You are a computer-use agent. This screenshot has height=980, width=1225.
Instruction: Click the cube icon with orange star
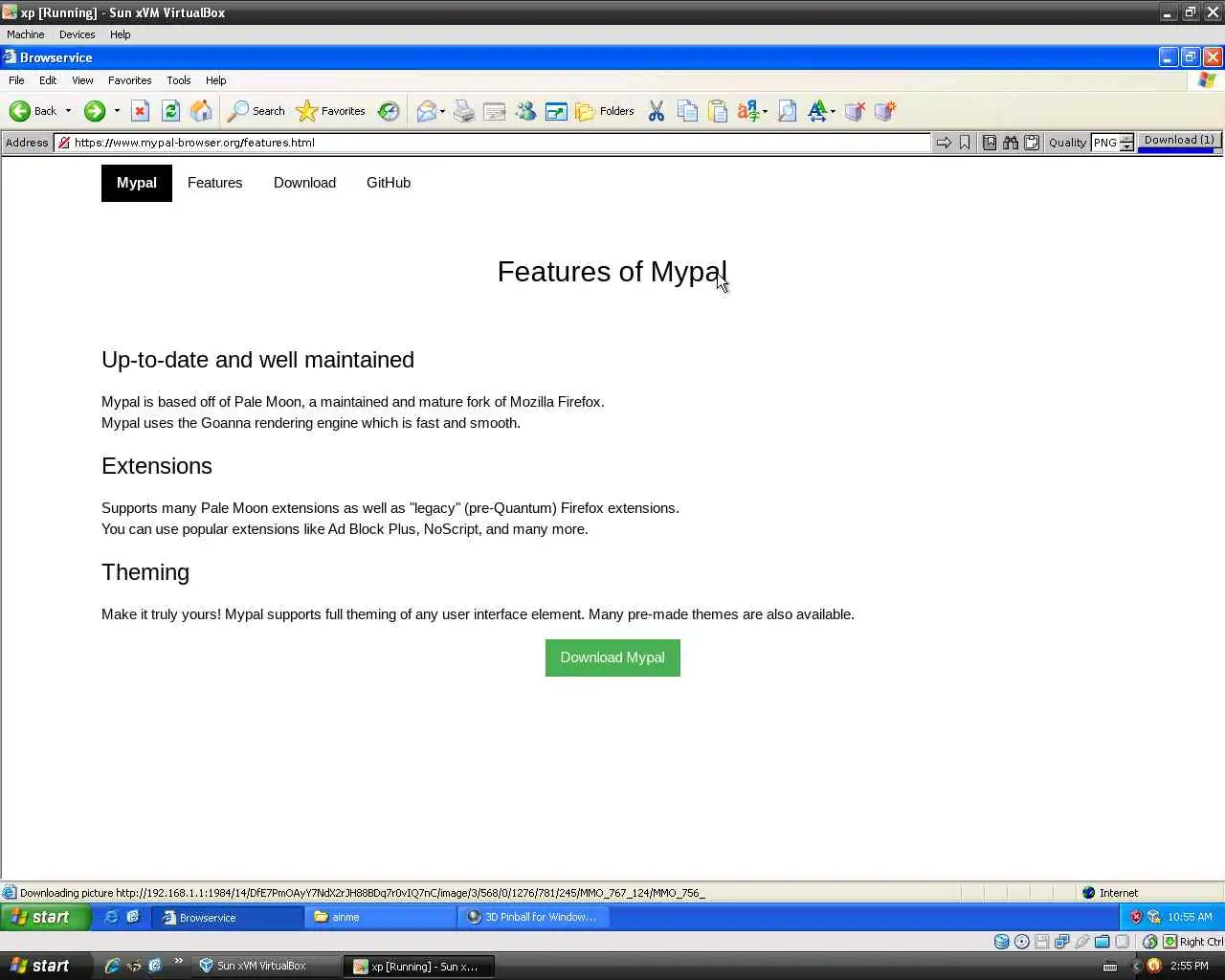coord(885,111)
